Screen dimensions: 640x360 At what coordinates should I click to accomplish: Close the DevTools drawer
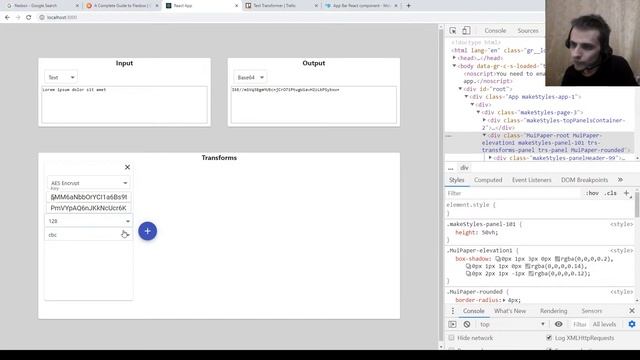pyautogui.click(x=632, y=311)
